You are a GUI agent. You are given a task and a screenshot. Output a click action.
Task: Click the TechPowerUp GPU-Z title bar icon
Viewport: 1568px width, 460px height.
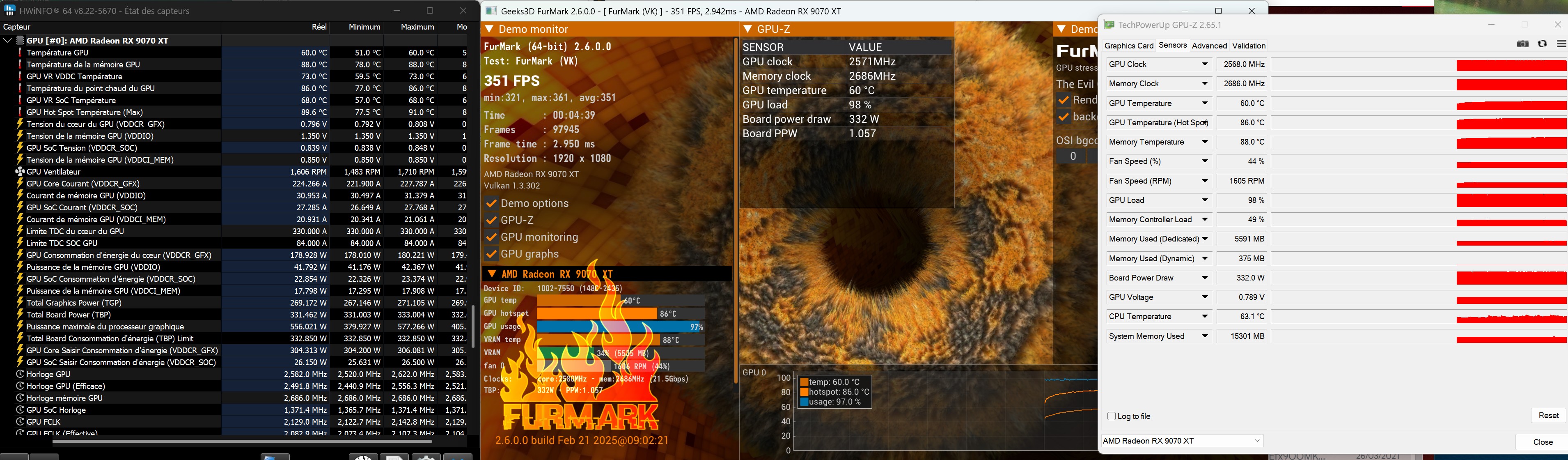(x=1110, y=25)
